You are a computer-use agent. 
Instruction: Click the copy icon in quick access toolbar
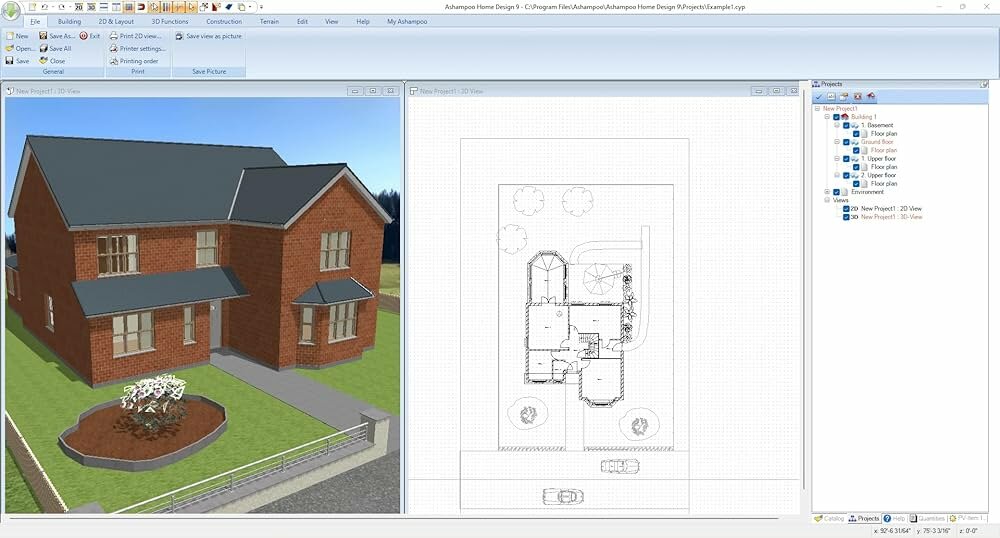241,7
